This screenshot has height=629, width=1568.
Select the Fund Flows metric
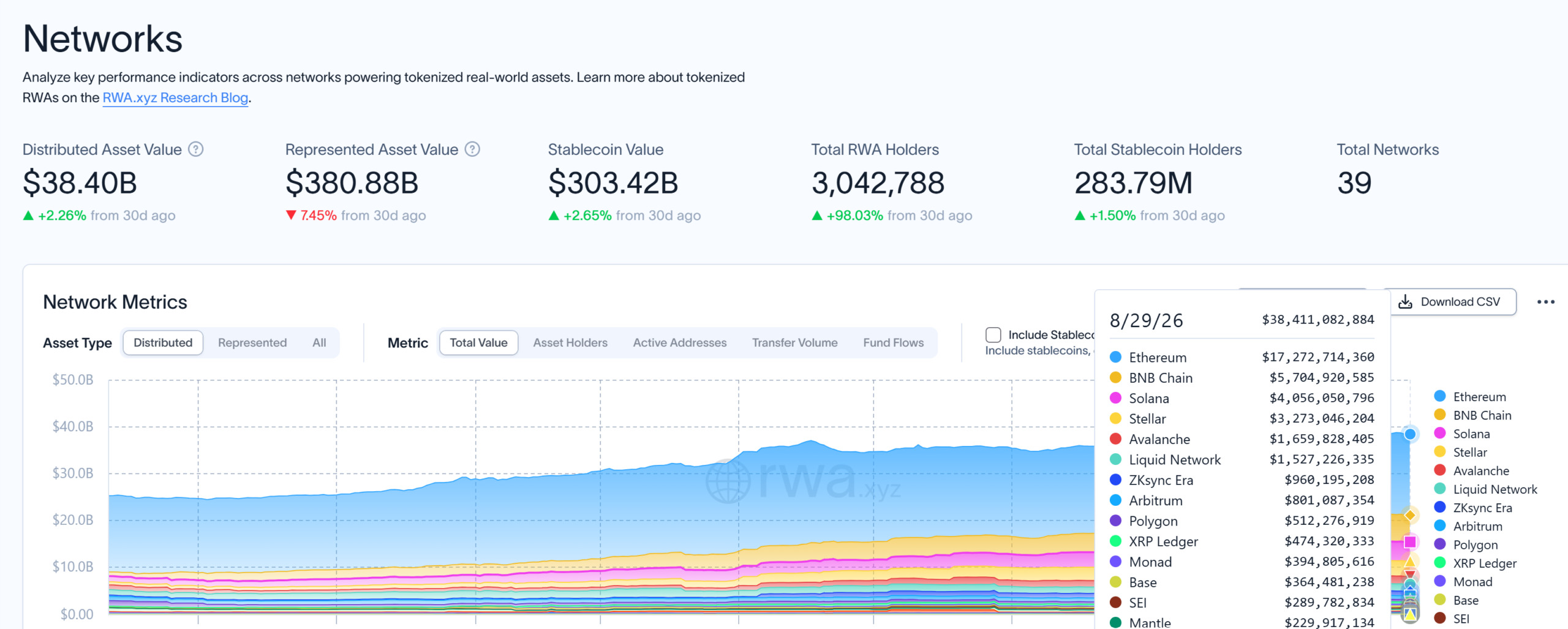(893, 343)
